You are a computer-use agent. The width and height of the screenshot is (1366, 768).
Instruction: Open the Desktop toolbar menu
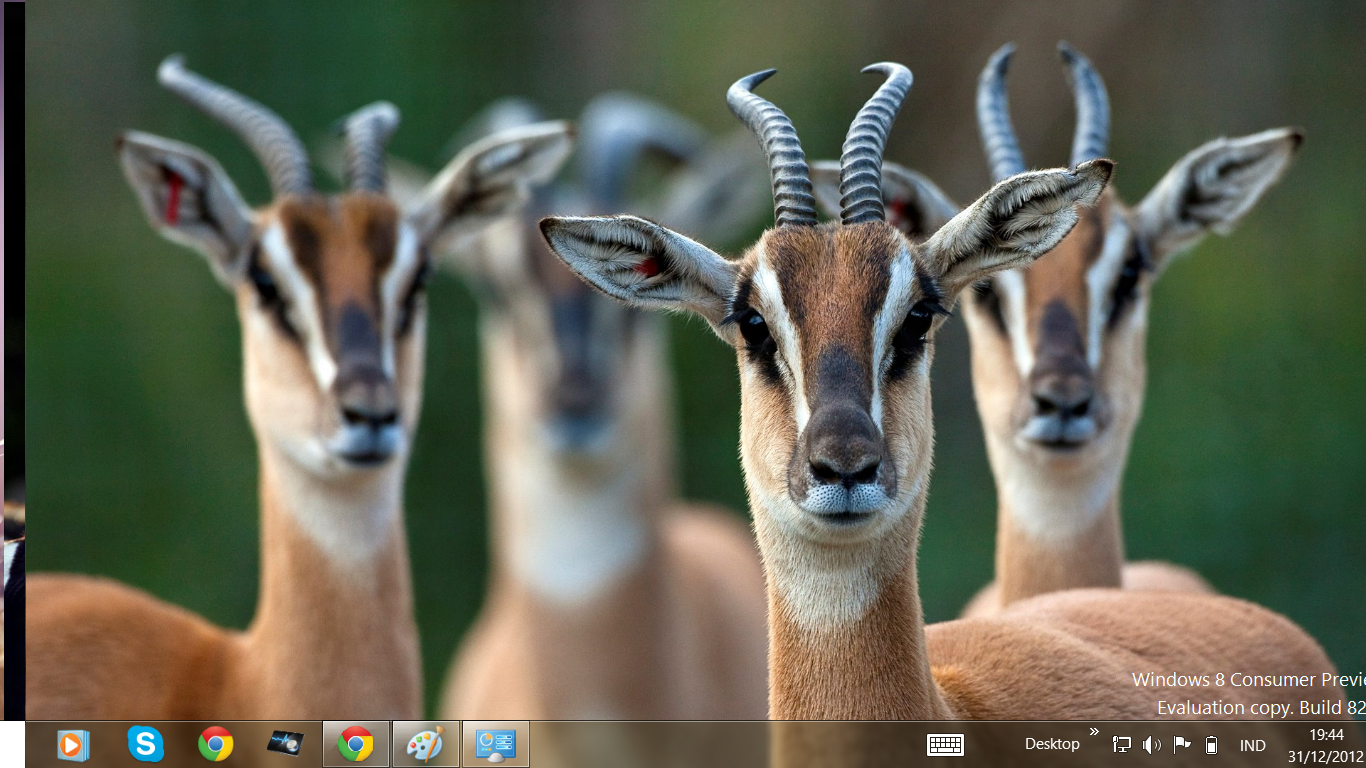coord(1052,744)
